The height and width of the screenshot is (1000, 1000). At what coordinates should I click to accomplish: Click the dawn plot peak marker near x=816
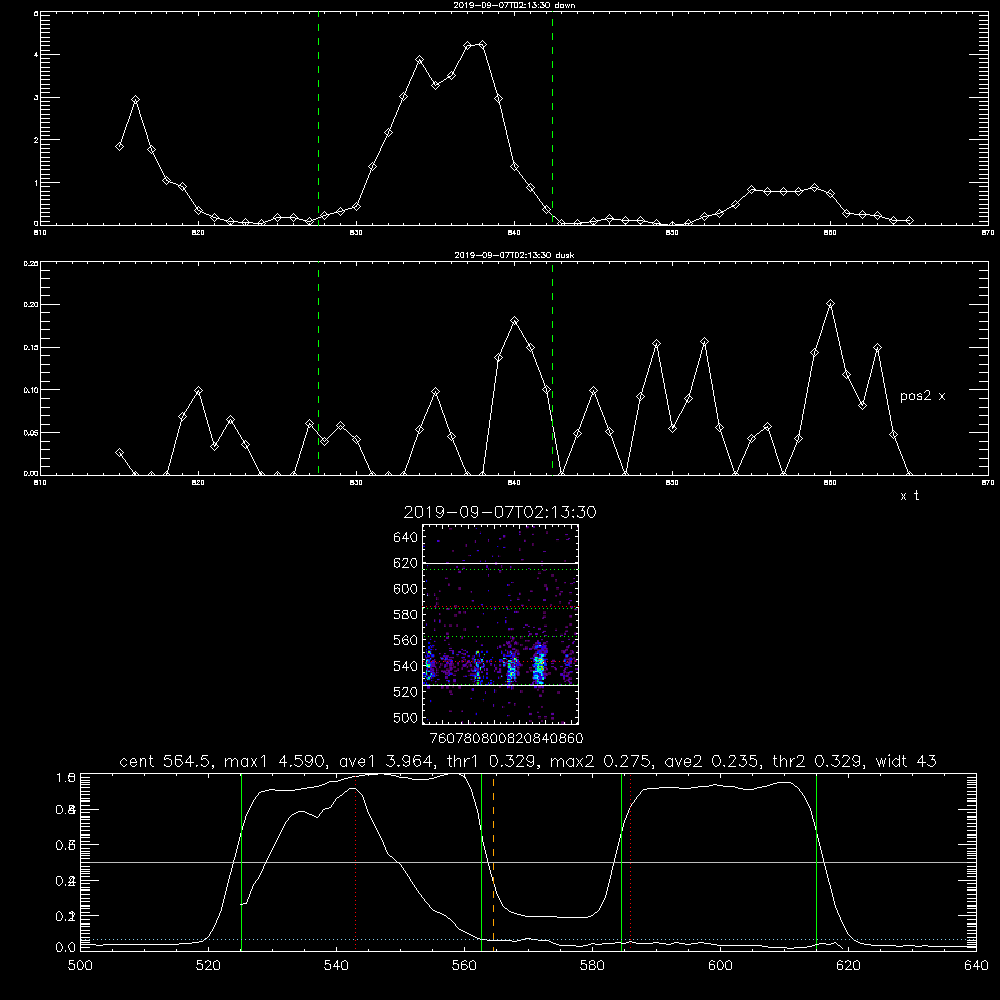135,100
